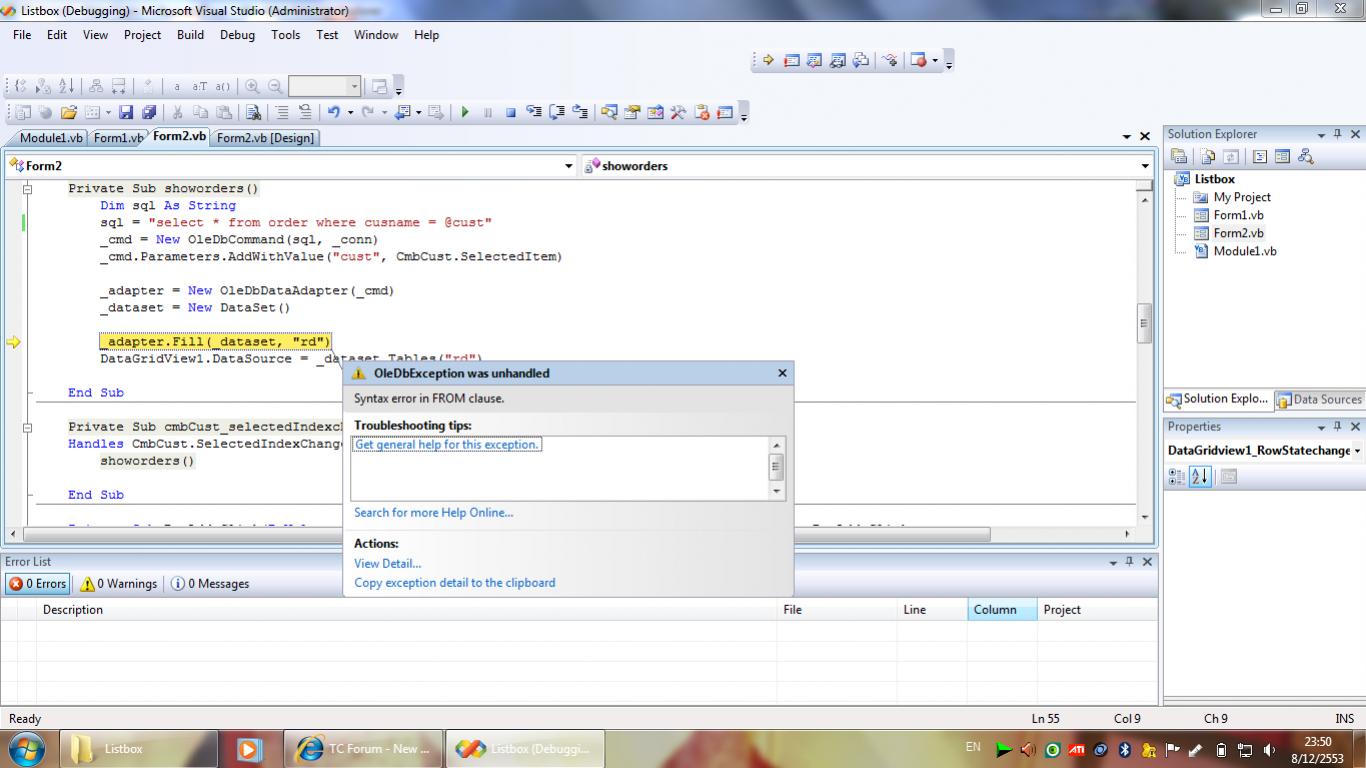Sort Error List by Description column
The width and height of the screenshot is (1366, 768).
click(408, 609)
